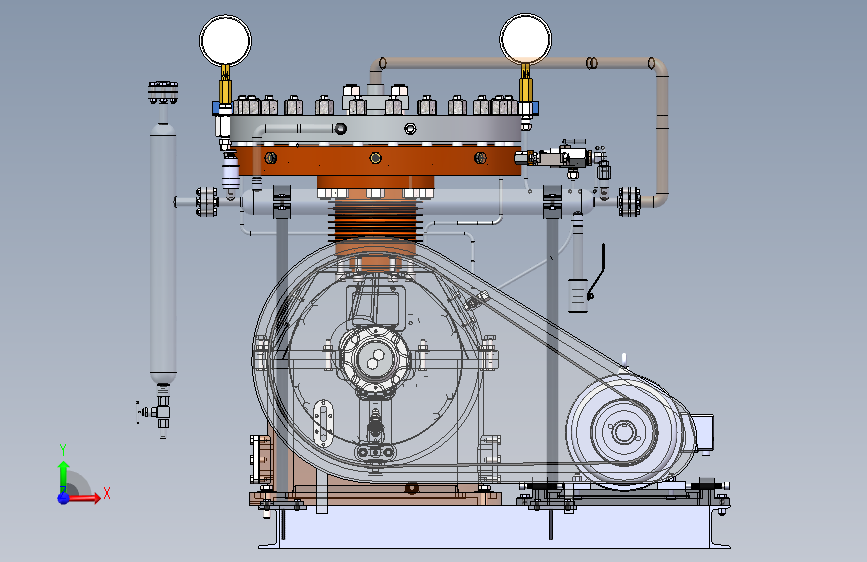The height and width of the screenshot is (562, 867).
Task: Select the black valve lever handle
Action: pos(598,272)
